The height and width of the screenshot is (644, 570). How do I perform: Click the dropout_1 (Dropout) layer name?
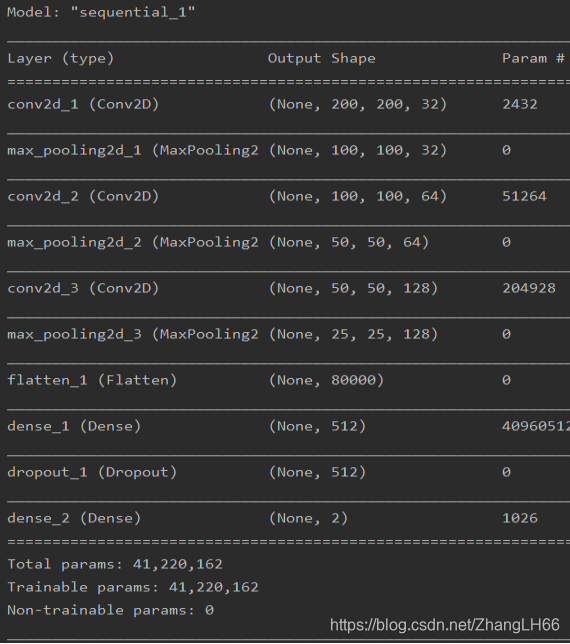(x=92, y=472)
